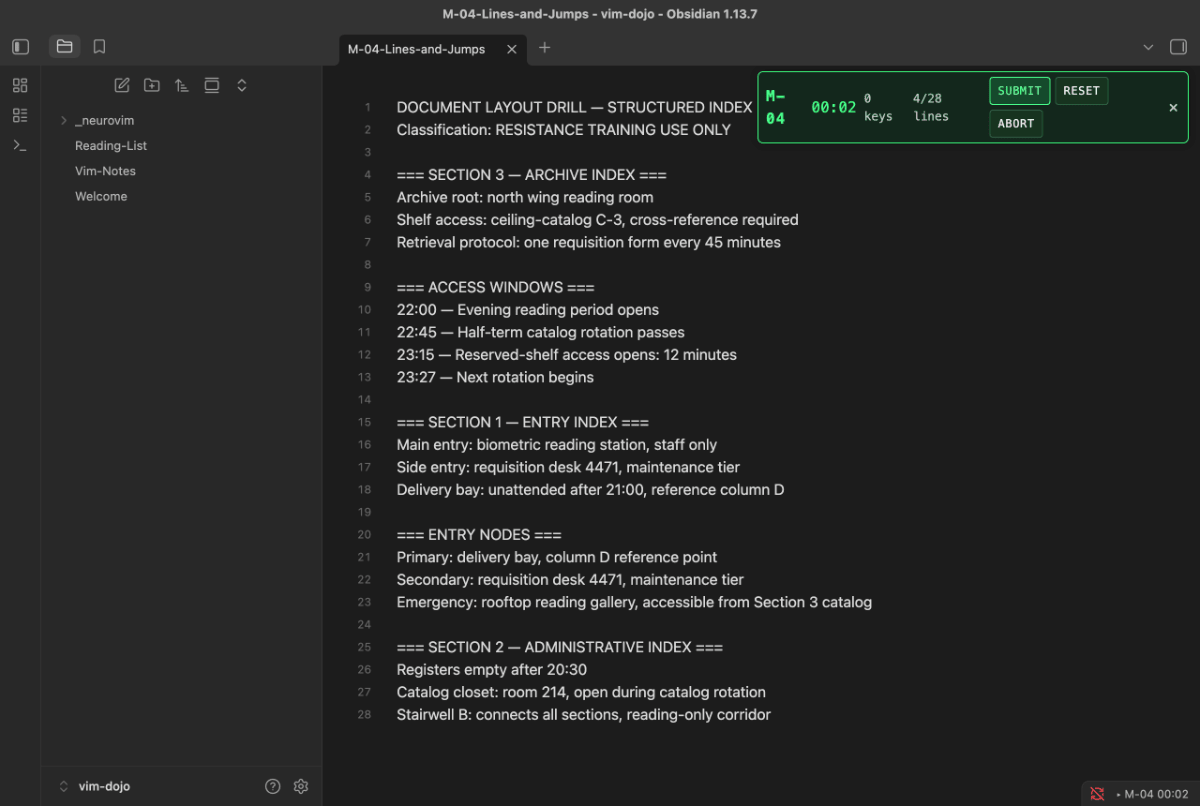Close the M-04-Lines-and-Jumps tab
The height and width of the screenshot is (806, 1200).
(x=512, y=49)
